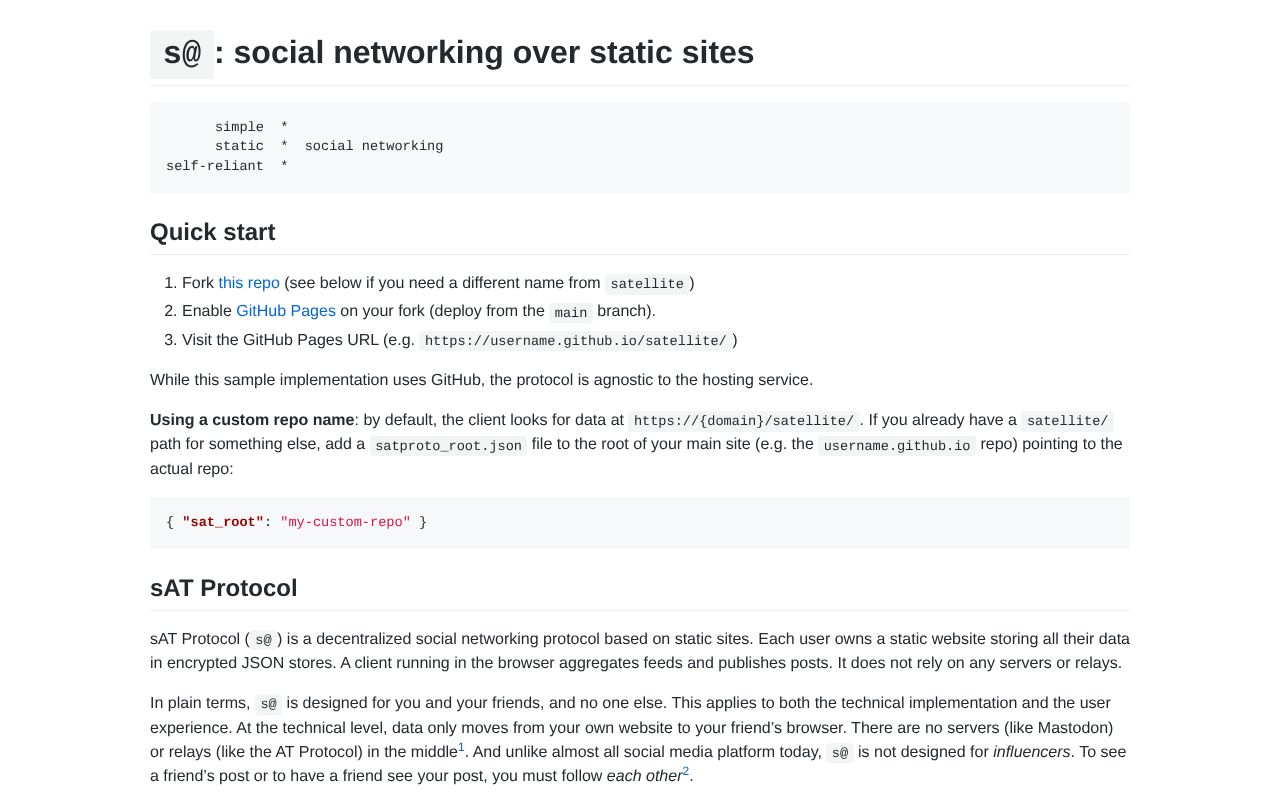Select the s@ badge in the page title
This screenshot has width=1280, height=800.
[x=182, y=54]
